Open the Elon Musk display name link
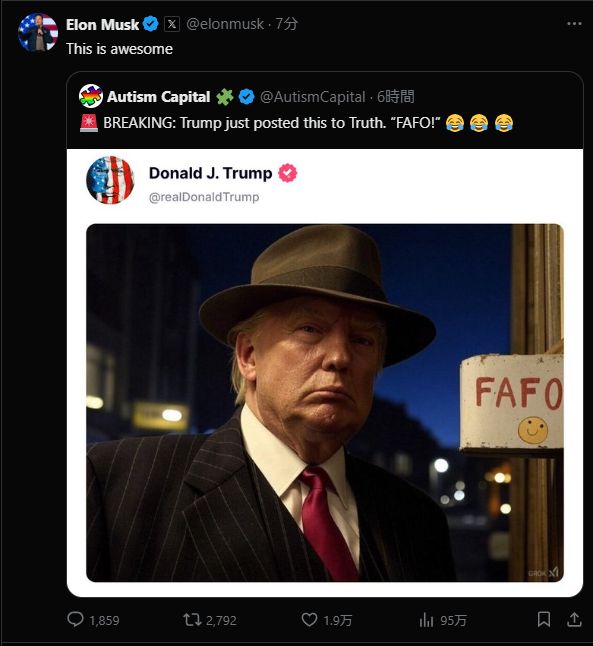Image resolution: width=593 pixels, height=646 pixels. 102,24
